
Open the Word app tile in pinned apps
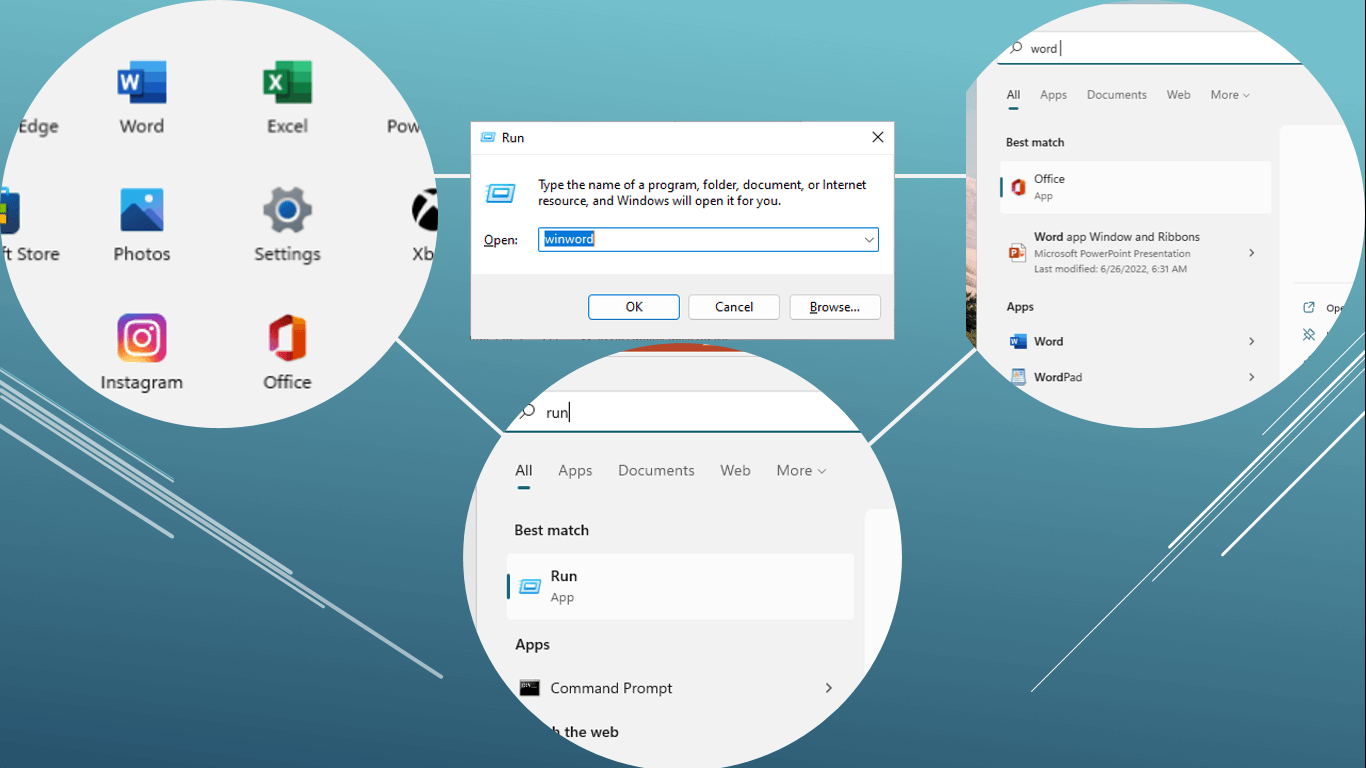coord(142,97)
